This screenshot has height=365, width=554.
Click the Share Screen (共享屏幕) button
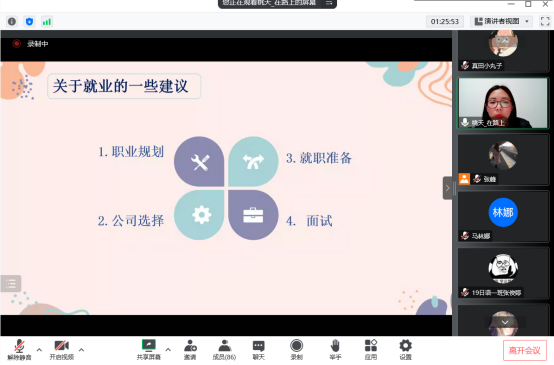tap(149, 349)
